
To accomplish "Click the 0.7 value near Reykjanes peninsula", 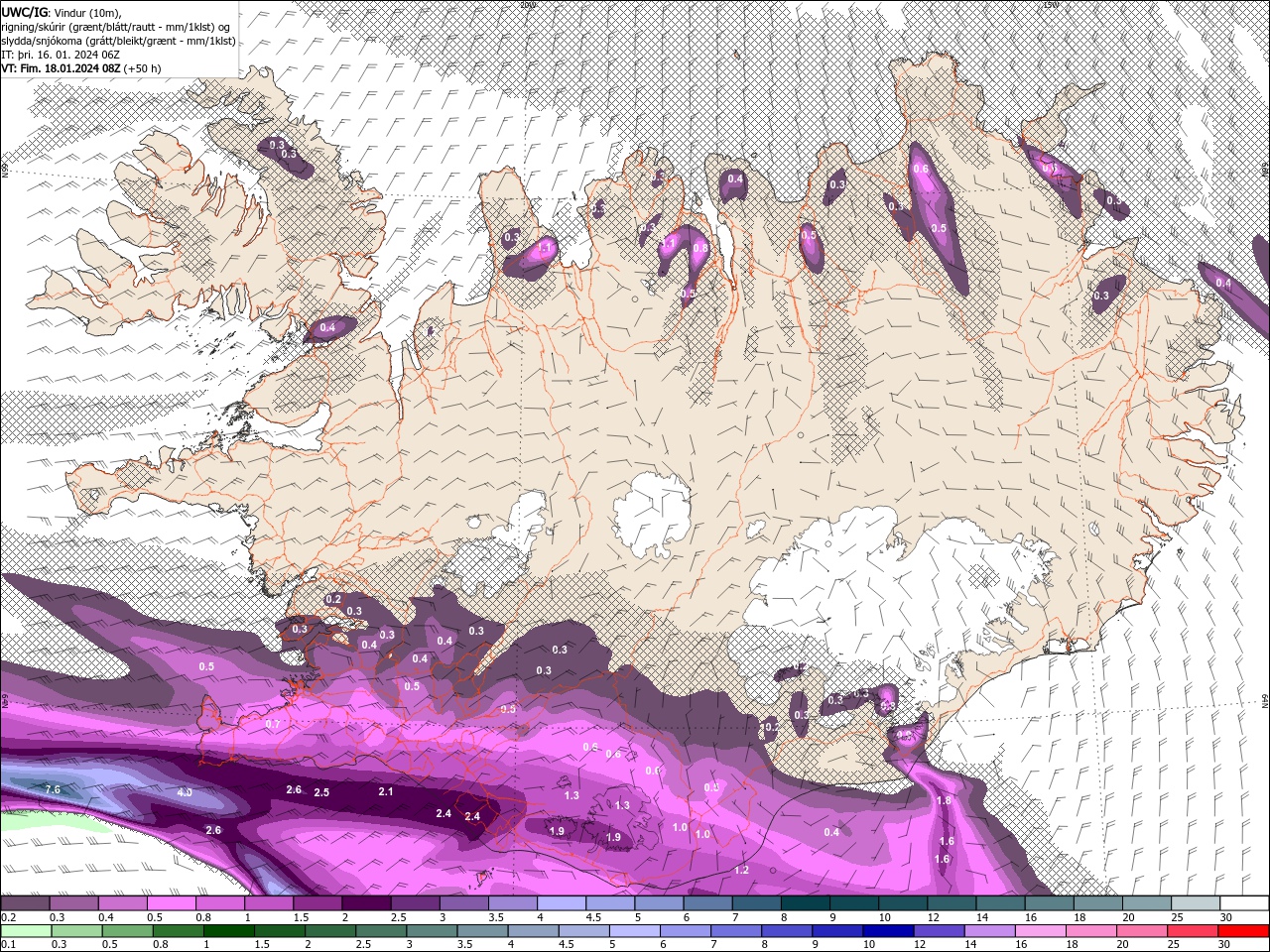I will [273, 724].
